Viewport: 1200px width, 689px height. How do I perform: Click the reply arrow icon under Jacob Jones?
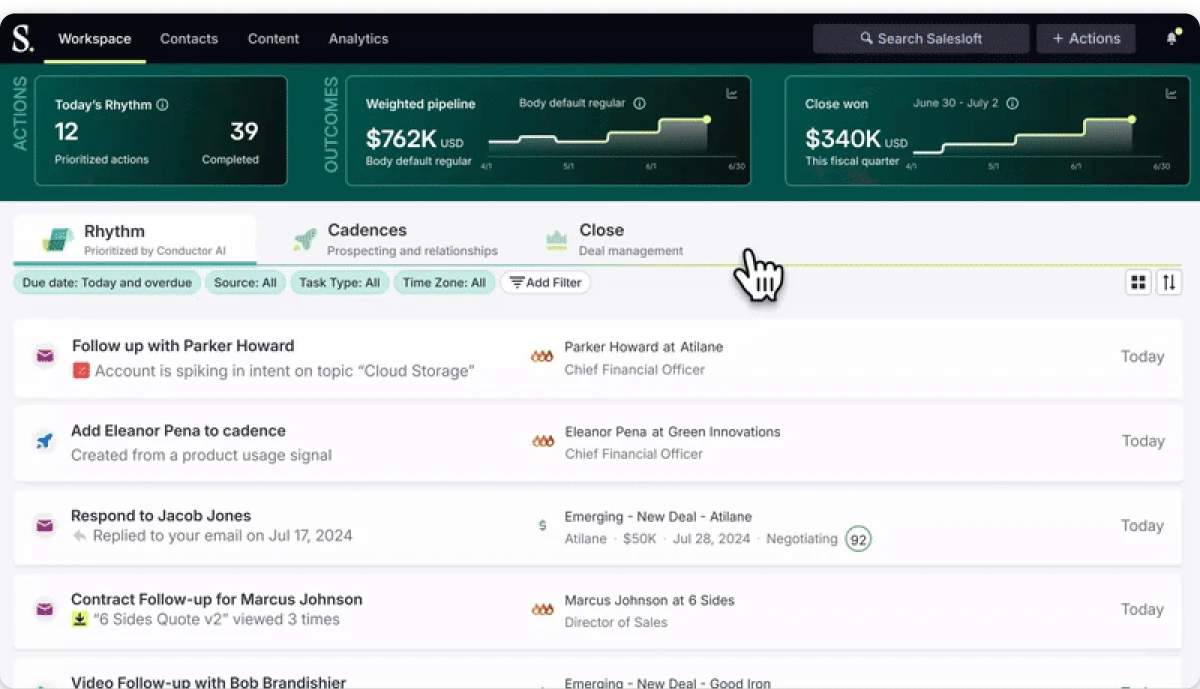[80, 536]
